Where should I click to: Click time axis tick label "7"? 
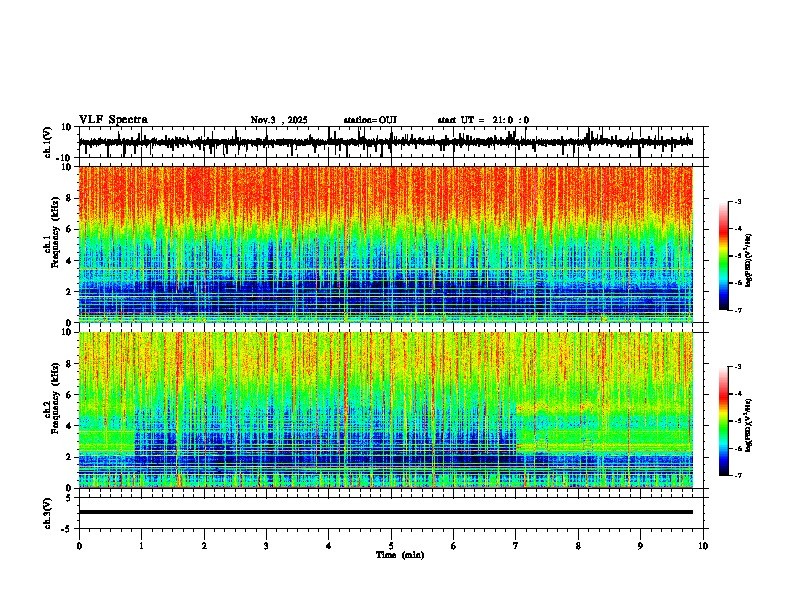(x=516, y=546)
